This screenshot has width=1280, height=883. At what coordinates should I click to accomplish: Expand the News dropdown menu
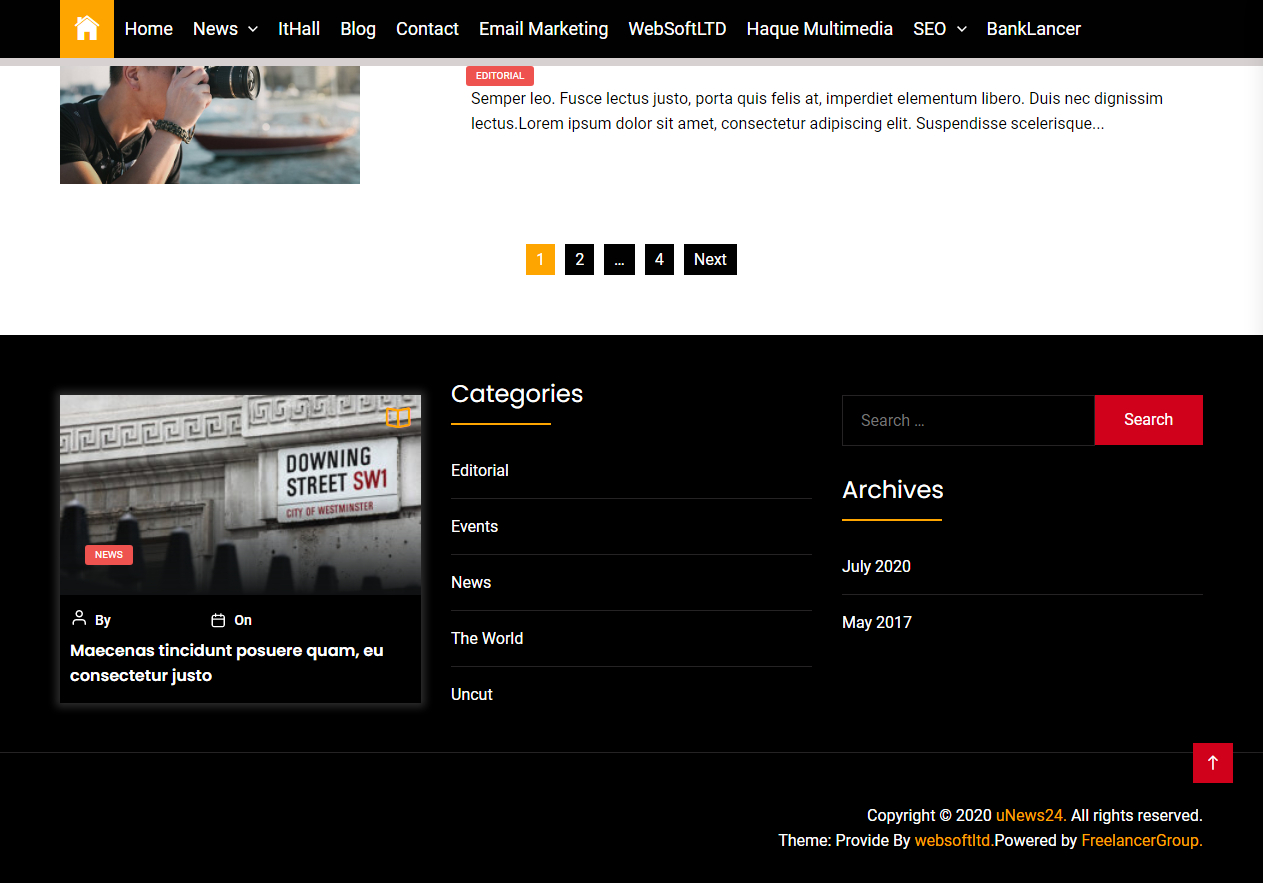pos(225,29)
